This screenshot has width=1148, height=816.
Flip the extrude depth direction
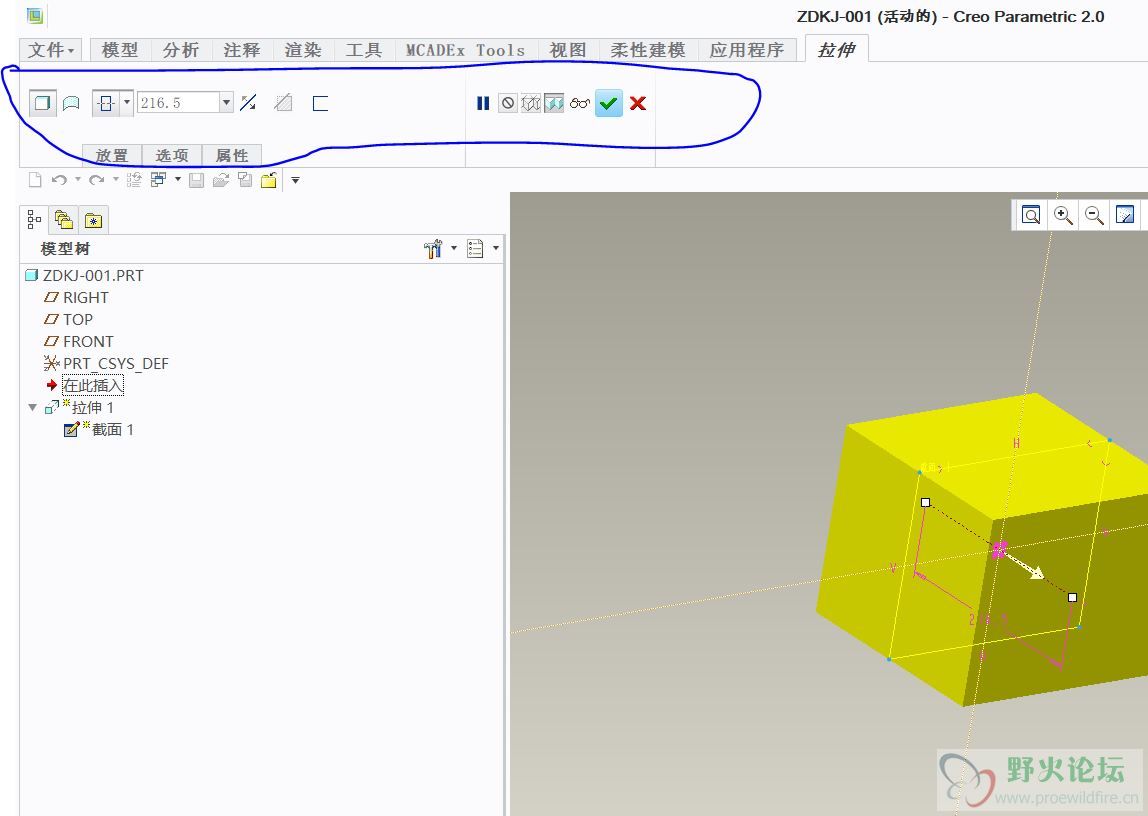[x=248, y=103]
